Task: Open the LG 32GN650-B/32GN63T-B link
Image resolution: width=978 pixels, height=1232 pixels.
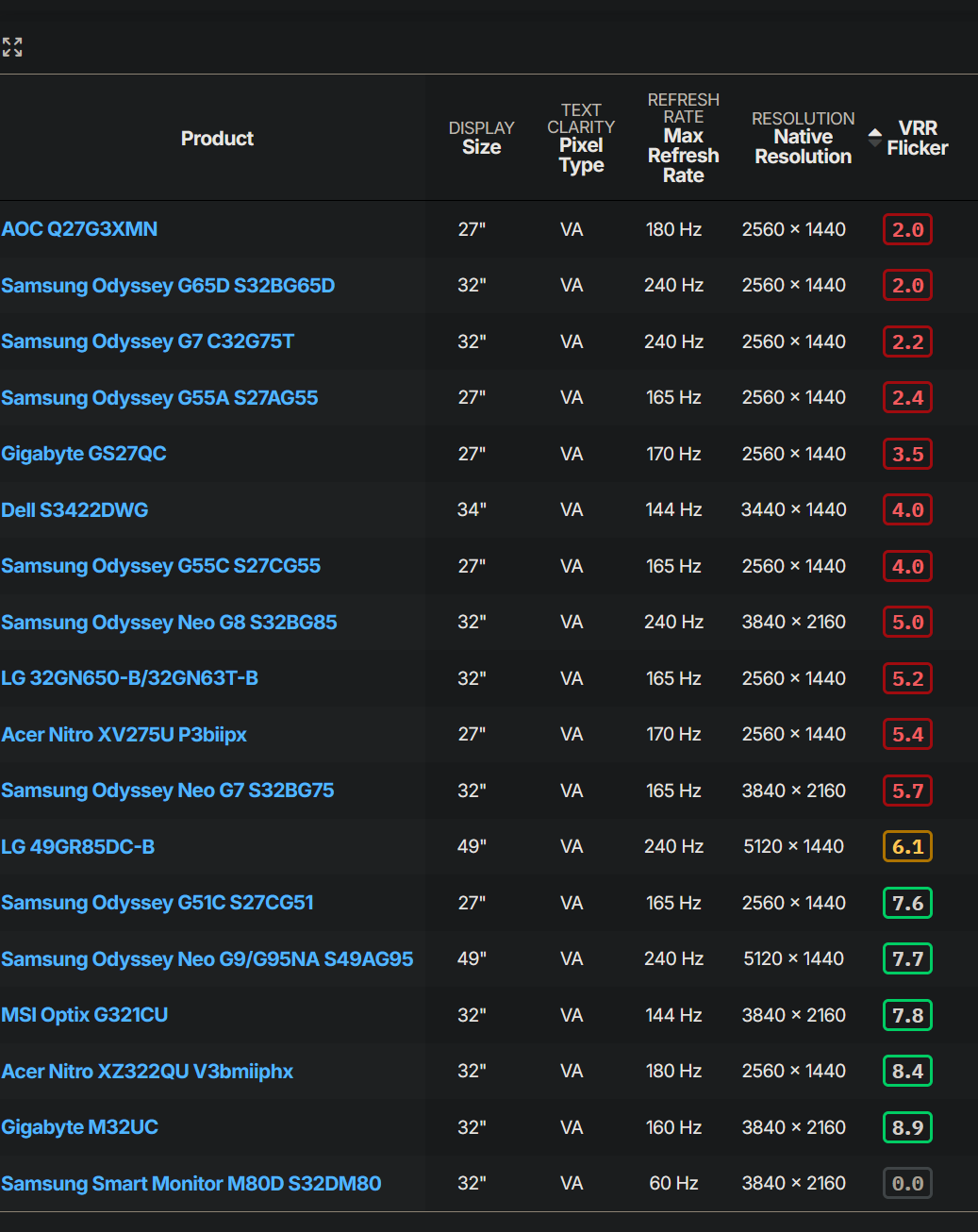Action: click(130, 678)
